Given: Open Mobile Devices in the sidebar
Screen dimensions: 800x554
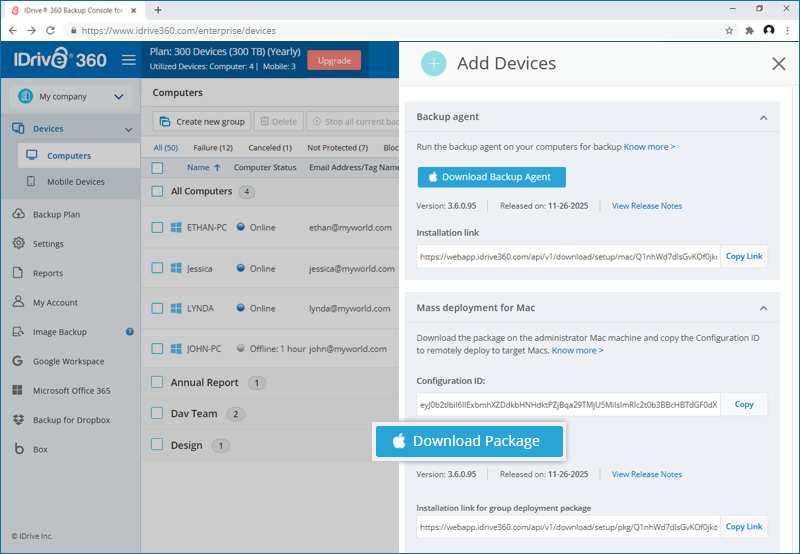Looking at the screenshot, I should pos(76,182).
